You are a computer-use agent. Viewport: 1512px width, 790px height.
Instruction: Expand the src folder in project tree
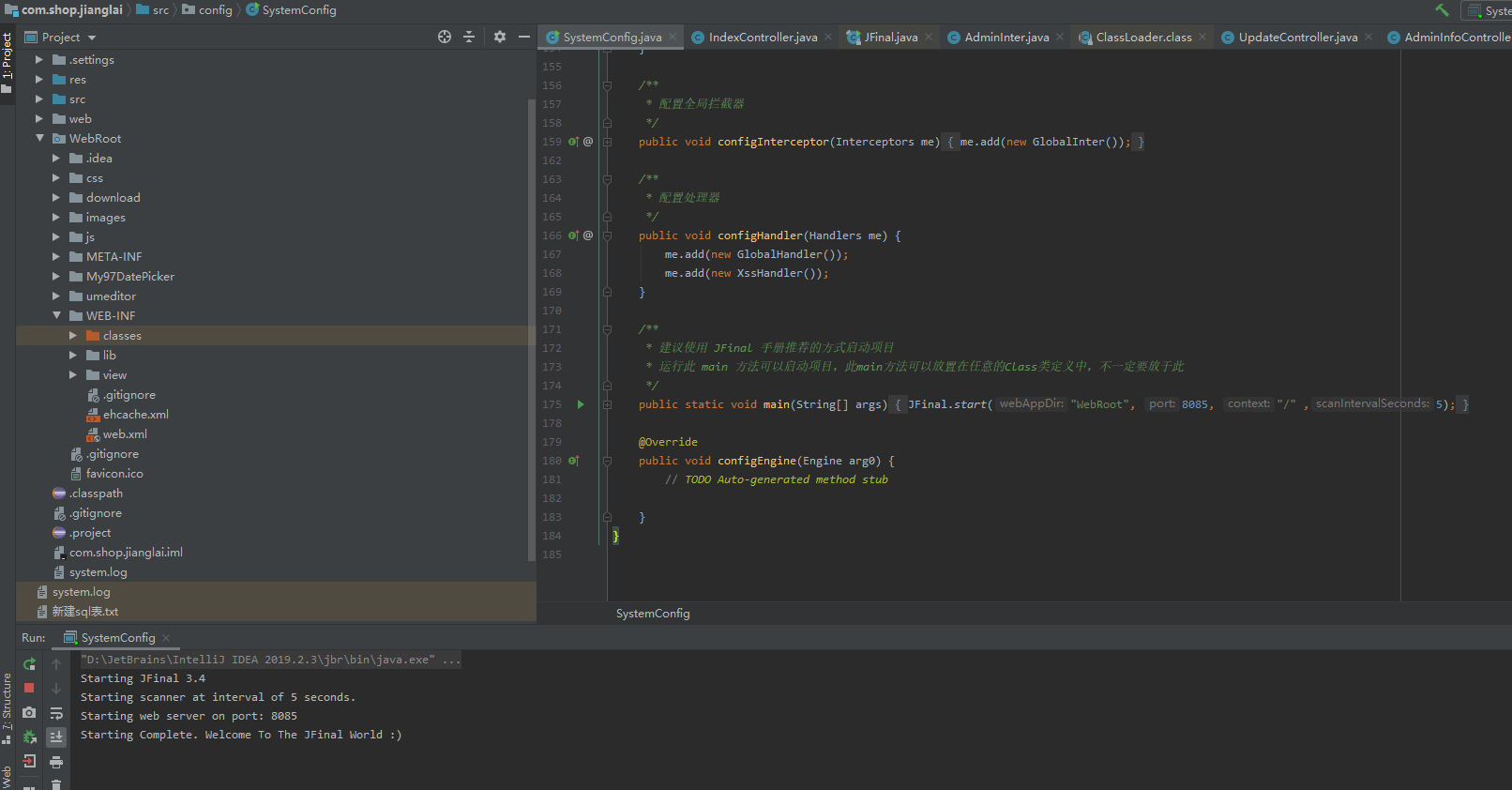pyautogui.click(x=39, y=99)
